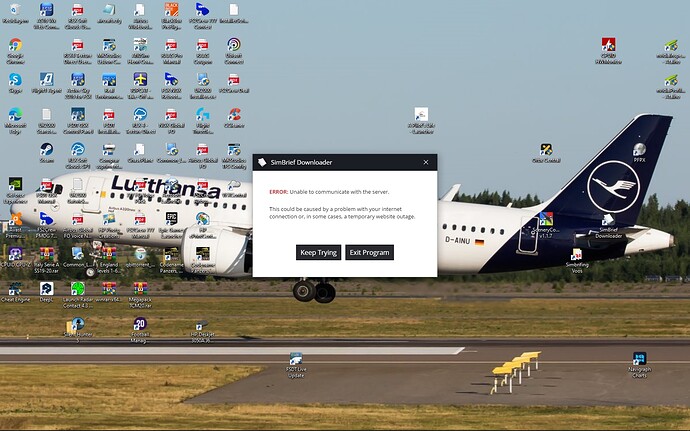Select the SceneryCo... v1.1.7 shortcut
This screenshot has width=690, height=431.
(x=546, y=225)
